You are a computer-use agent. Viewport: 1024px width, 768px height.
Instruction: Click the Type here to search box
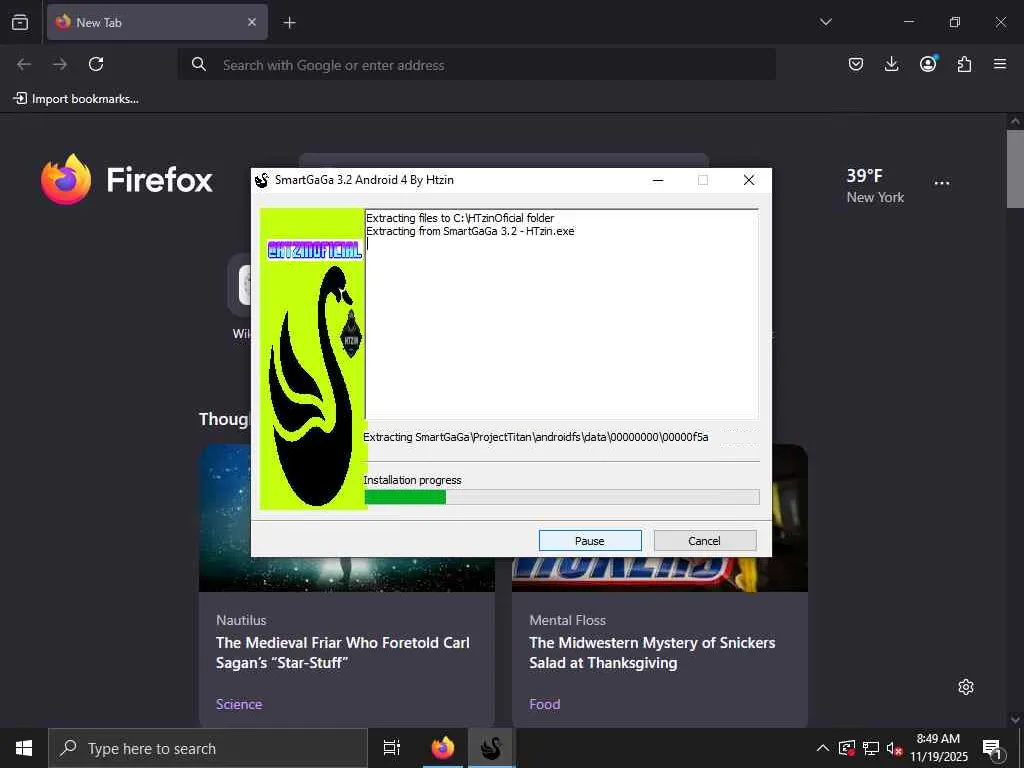[x=208, y=748]
